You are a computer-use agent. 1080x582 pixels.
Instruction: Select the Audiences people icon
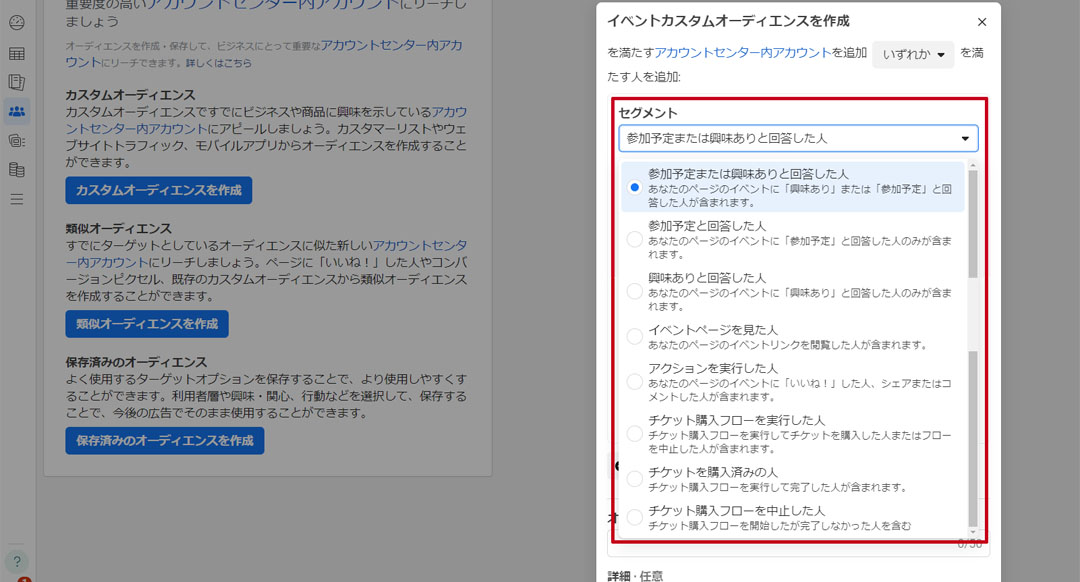click(17, 111)
